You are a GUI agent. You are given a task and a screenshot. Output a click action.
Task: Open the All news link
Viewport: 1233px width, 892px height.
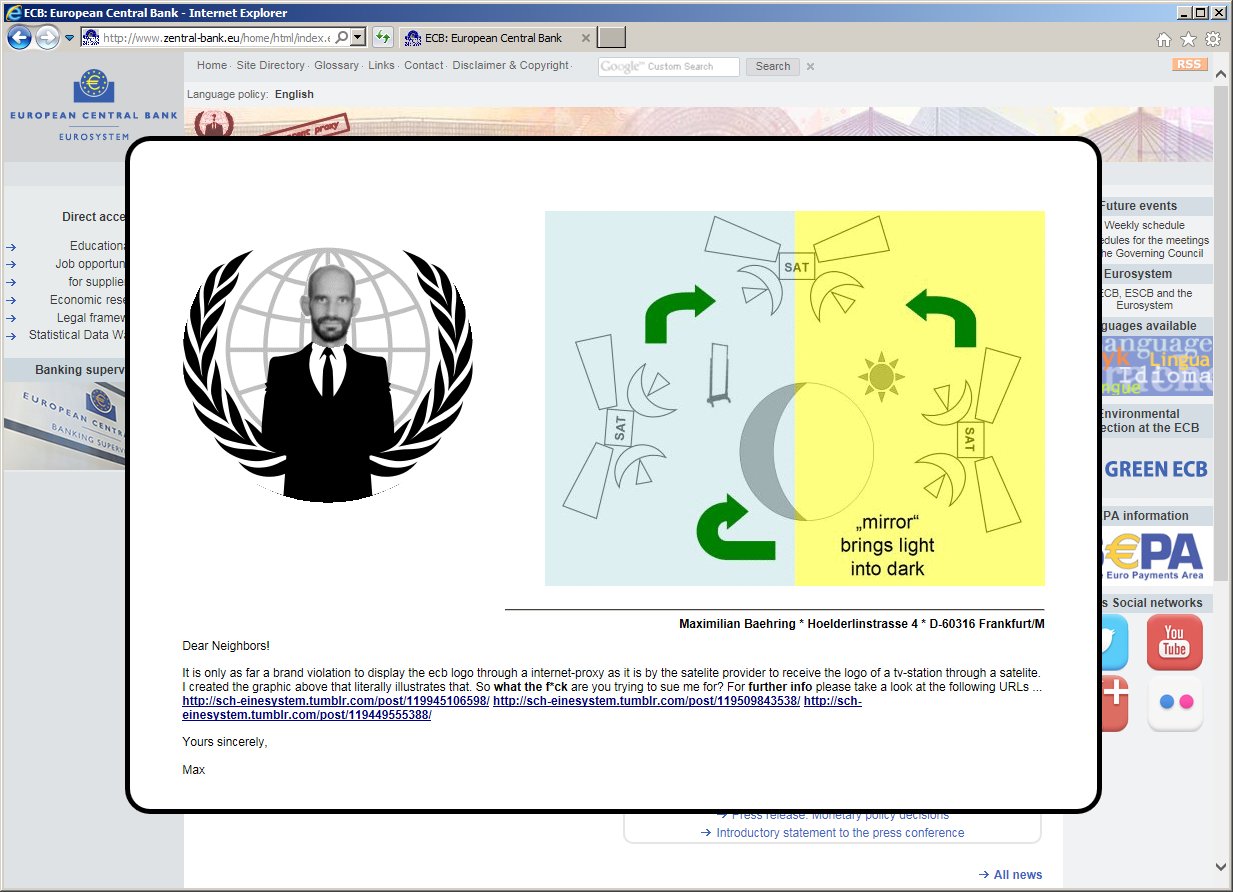click(x=1018, y=875)
